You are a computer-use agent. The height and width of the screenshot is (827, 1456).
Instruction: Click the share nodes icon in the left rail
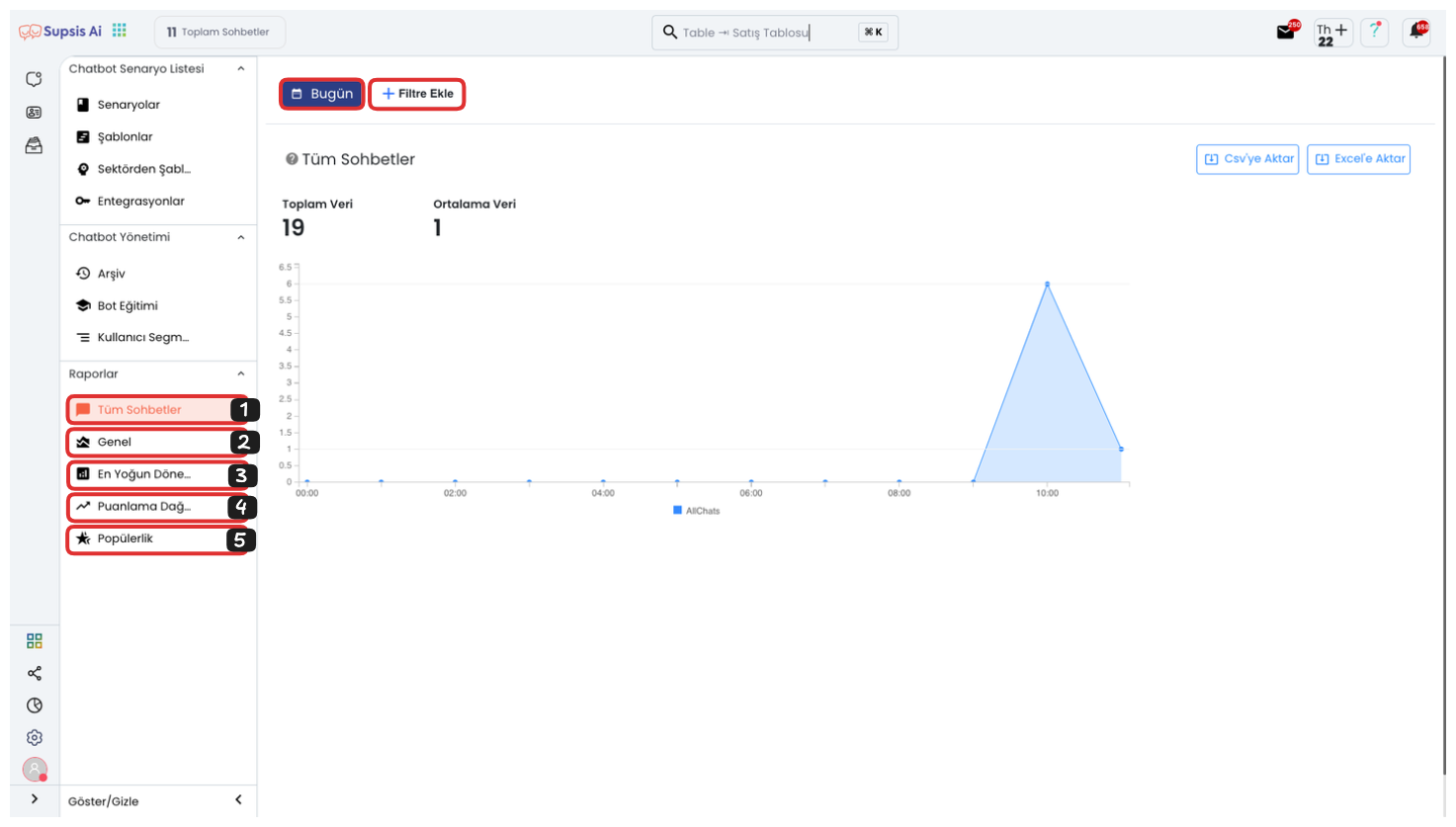(35, 674)
